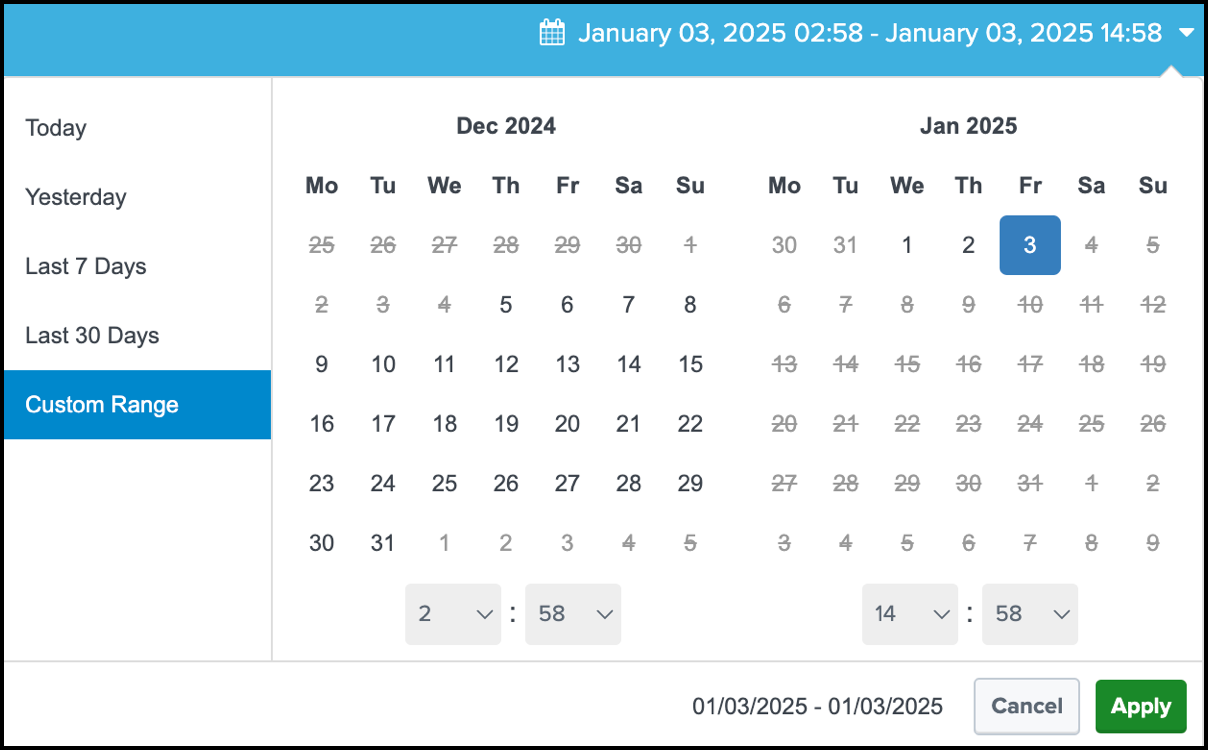The image size is (1208, 750).
Task: Select the Yesterday preset
Action: pyautogui.click(x=75, y=197)
